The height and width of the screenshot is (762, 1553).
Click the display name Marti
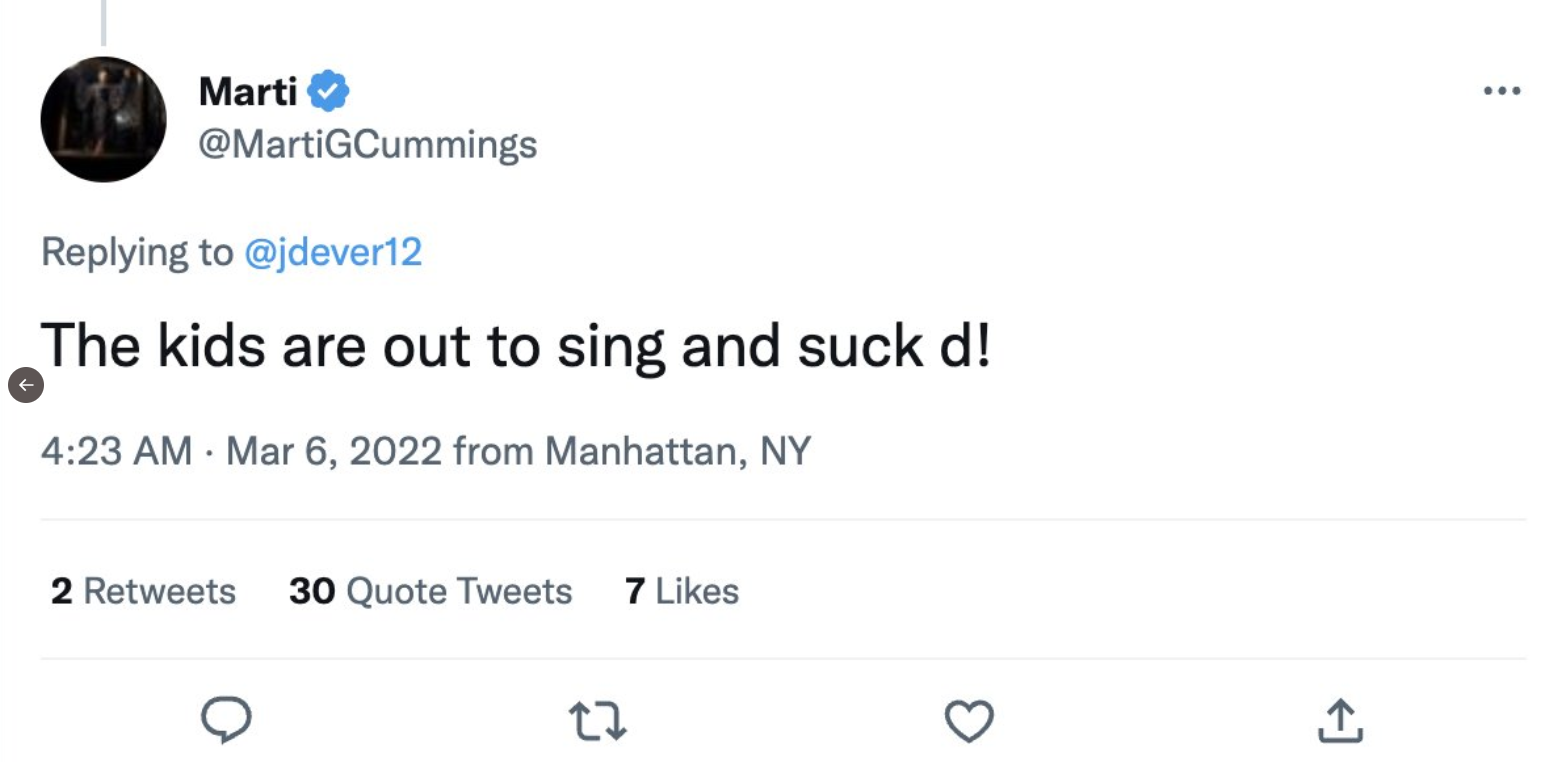(248, 92)
